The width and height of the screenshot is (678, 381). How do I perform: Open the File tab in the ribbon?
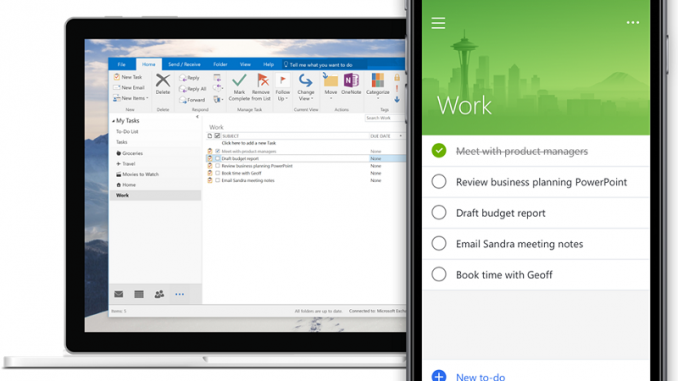[x=122, y=64]
